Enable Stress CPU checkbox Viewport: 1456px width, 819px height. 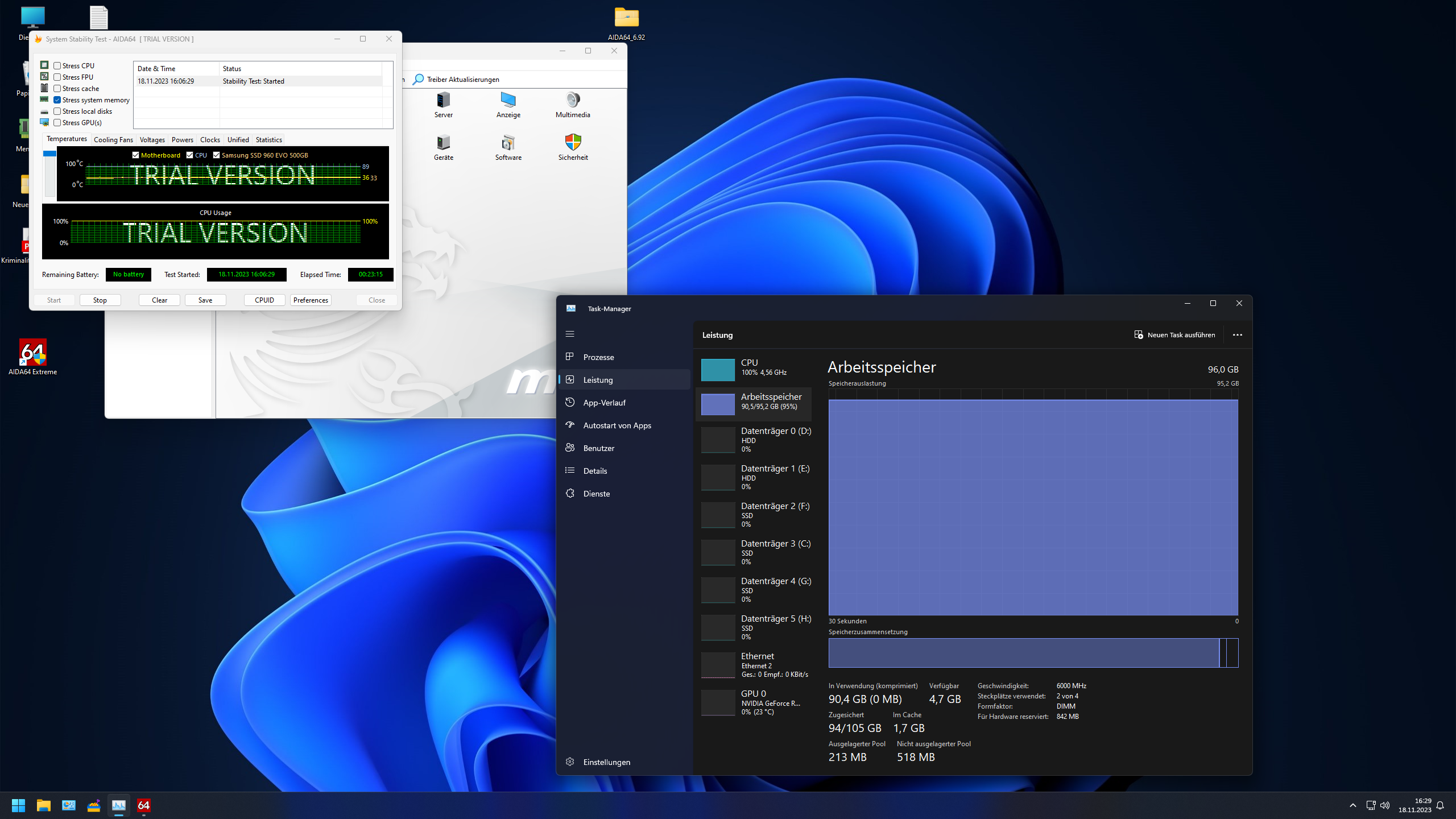(x=57, y=66)
